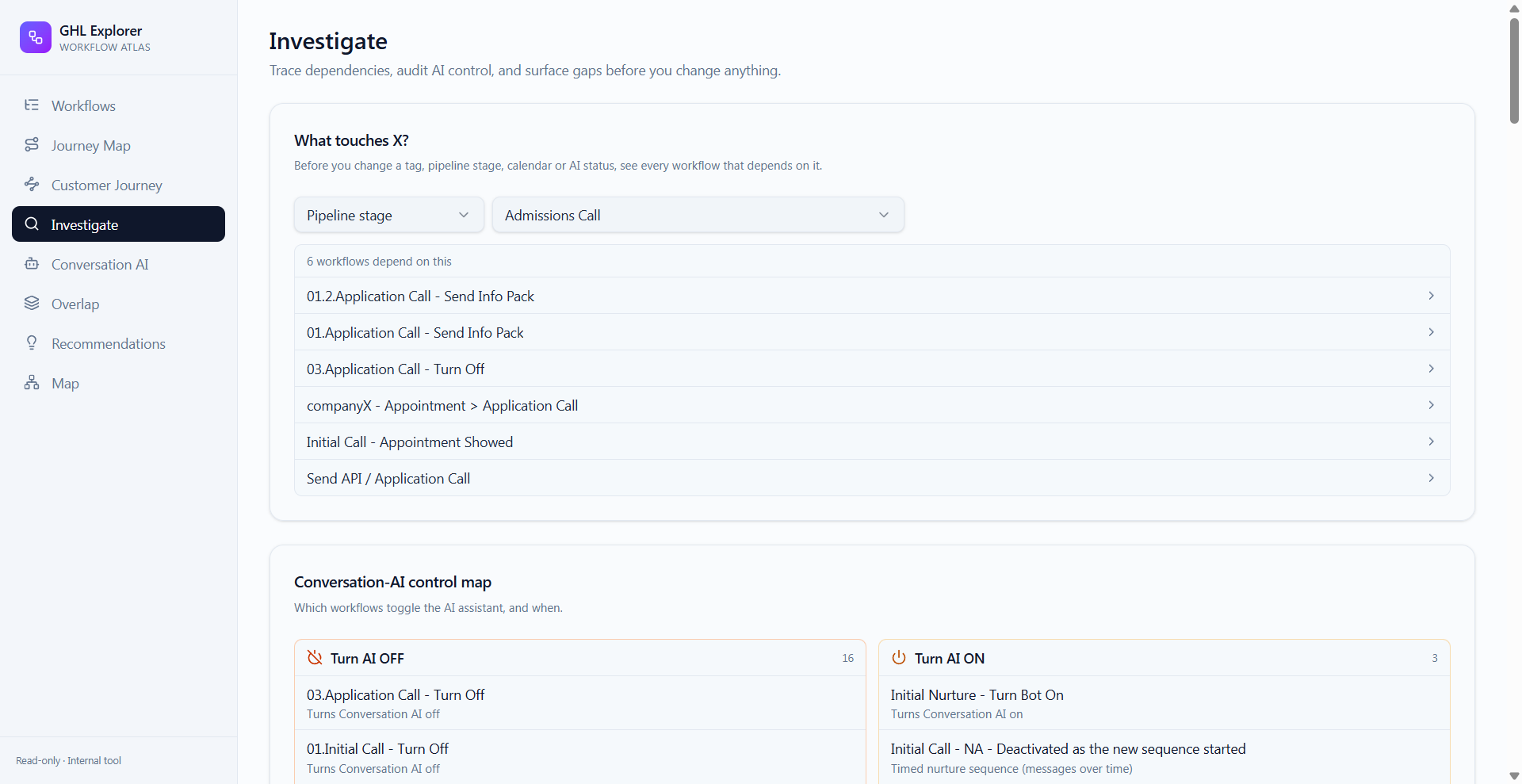This screenshot has height=784, width=1522.
Task: Open the Pipeline stage type dropdown
Action: click(x=388, y=215)
